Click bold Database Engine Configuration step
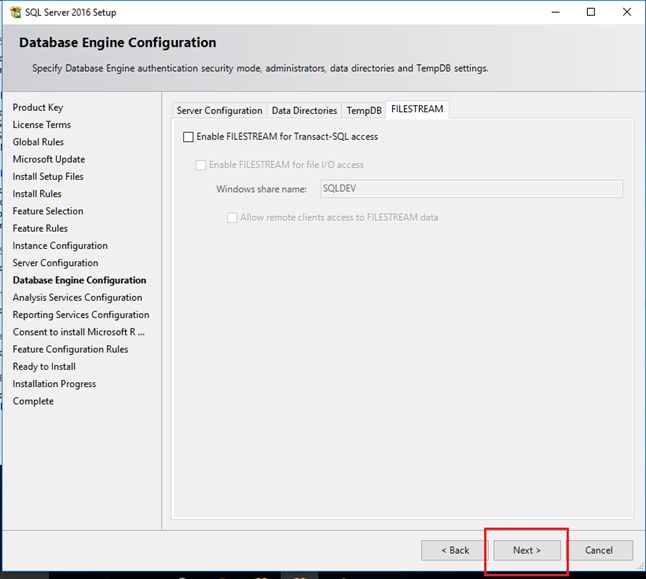This screenshot has width=646, height=579. point(80,280)
